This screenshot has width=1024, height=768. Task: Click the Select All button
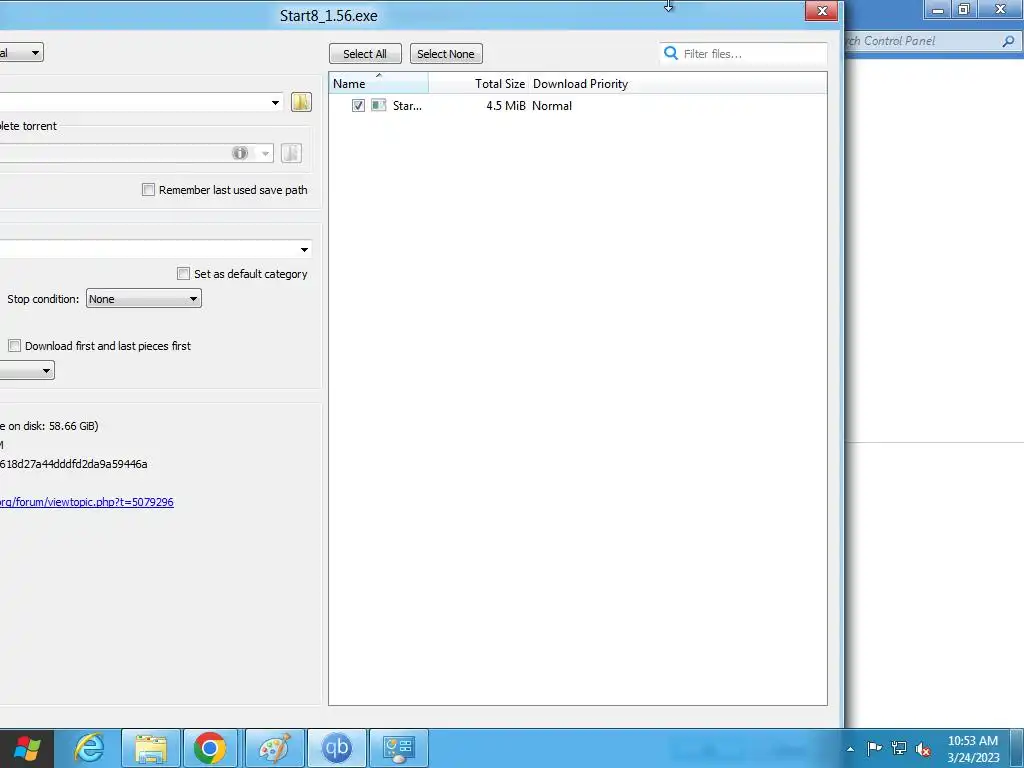[x=364, y=54]
